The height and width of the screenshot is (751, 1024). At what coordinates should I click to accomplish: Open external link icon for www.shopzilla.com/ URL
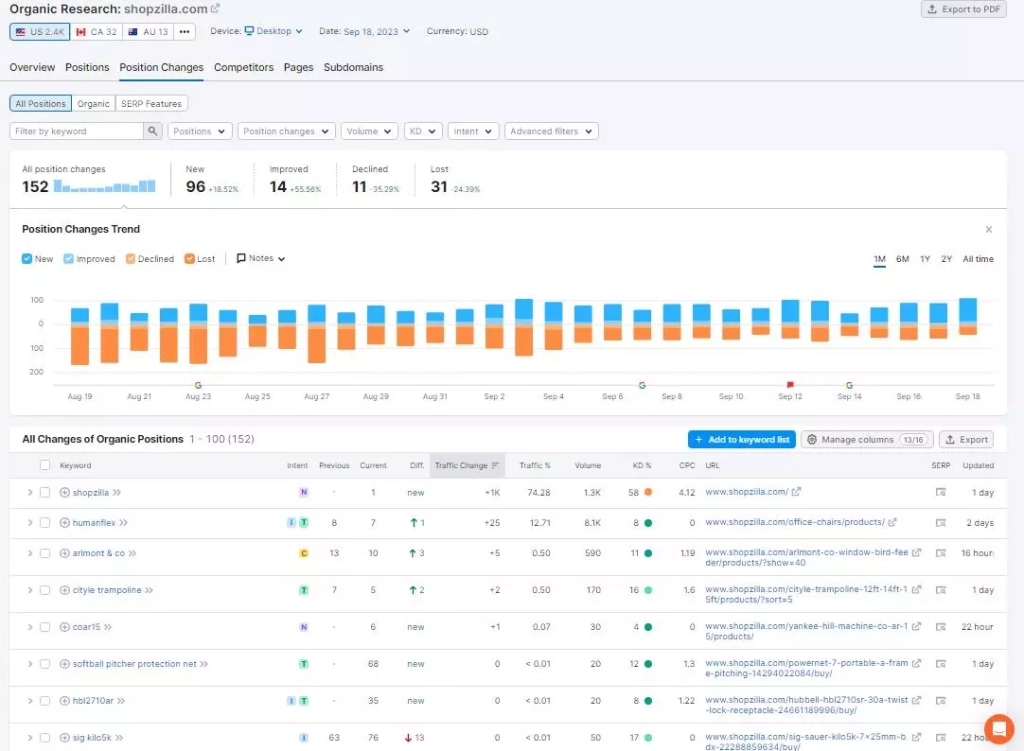point(796,492)
